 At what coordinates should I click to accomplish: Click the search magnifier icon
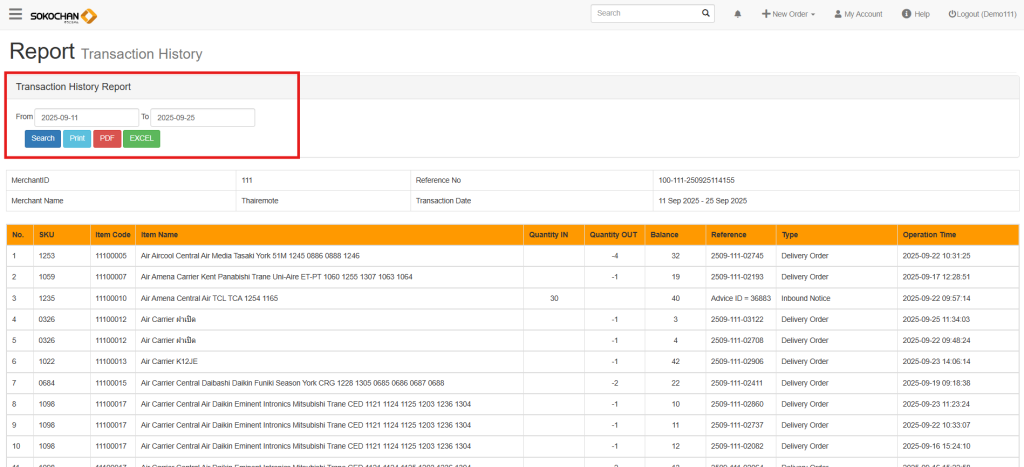(706, 14)
